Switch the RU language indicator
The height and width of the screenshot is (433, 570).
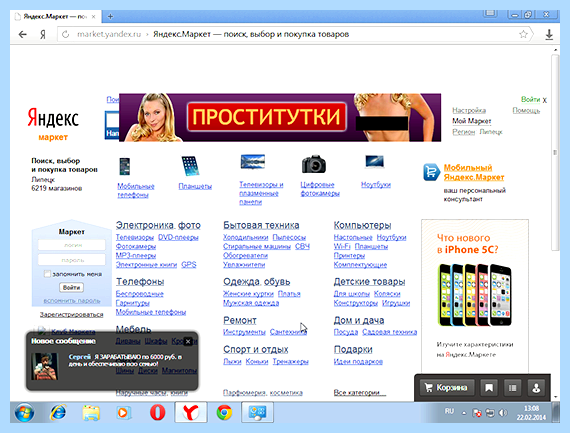[449, 411]
